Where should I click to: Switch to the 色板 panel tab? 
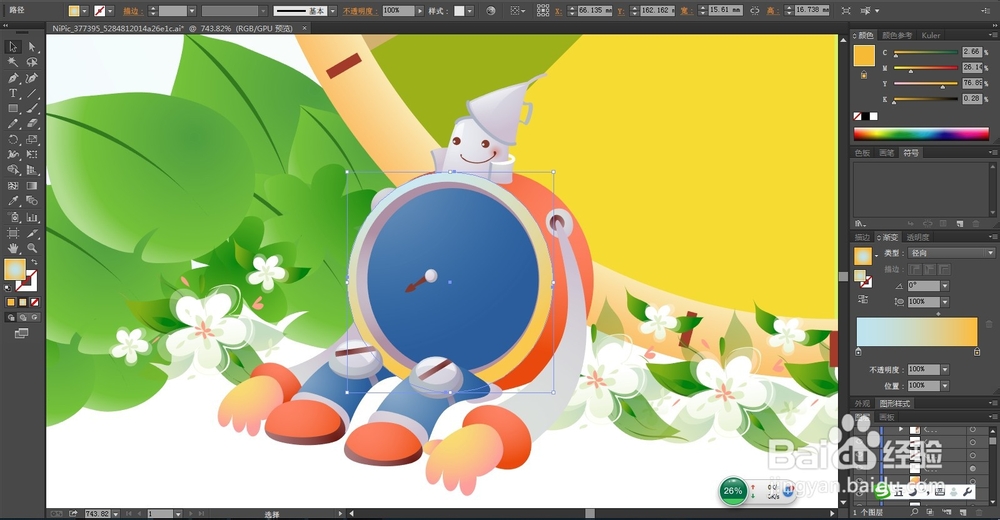coord(862,152)
